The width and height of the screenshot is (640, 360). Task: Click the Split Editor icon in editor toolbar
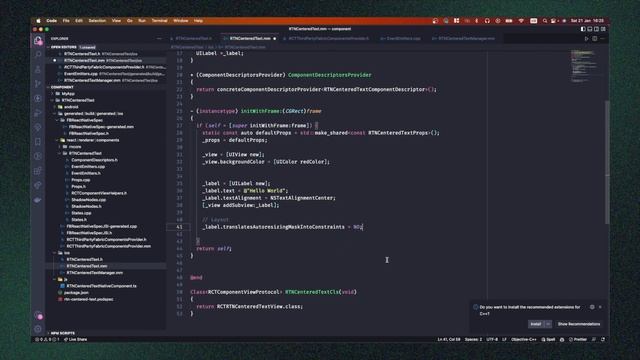(595, 38)
